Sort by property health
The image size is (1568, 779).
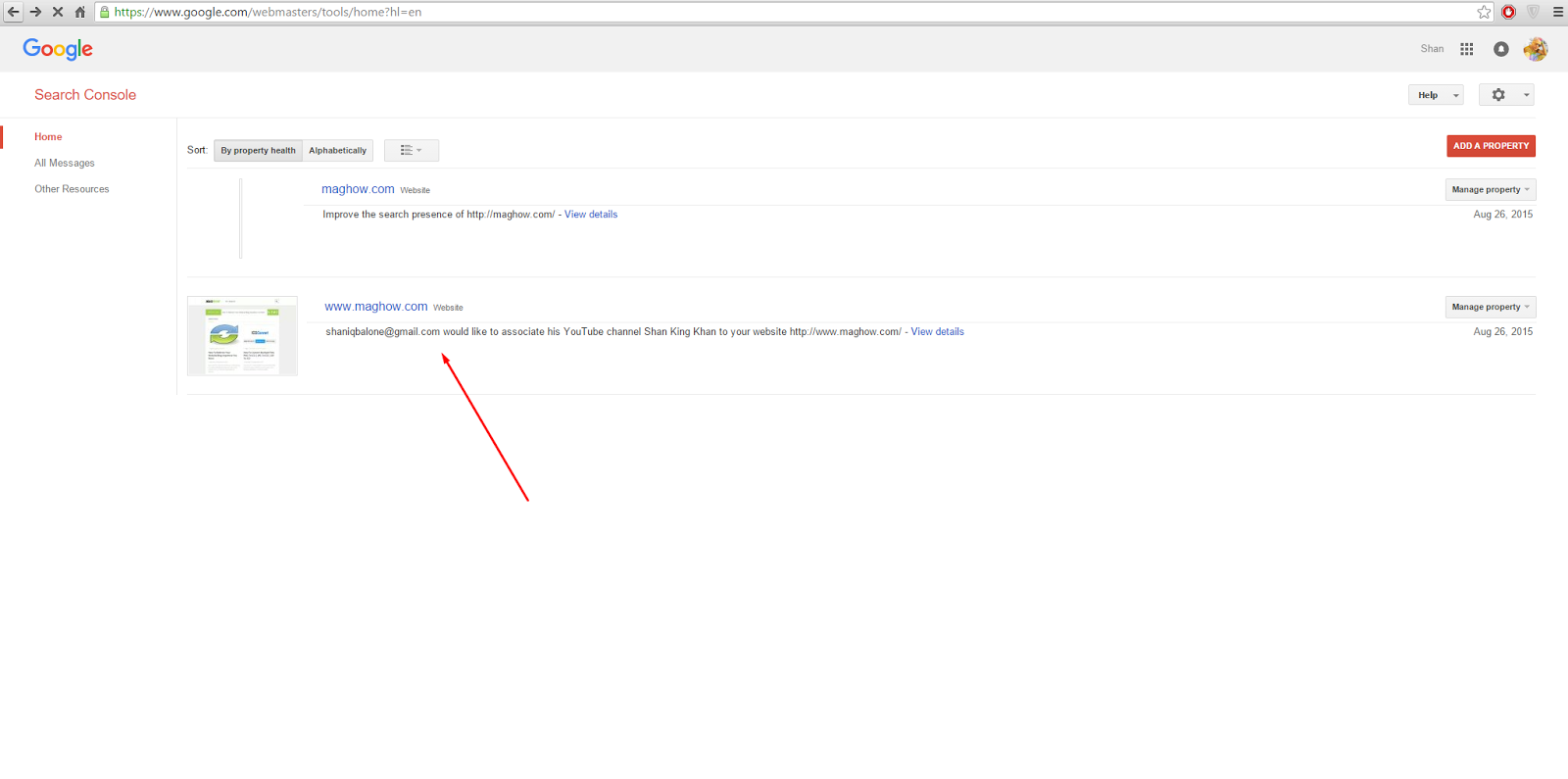point(258,151)
